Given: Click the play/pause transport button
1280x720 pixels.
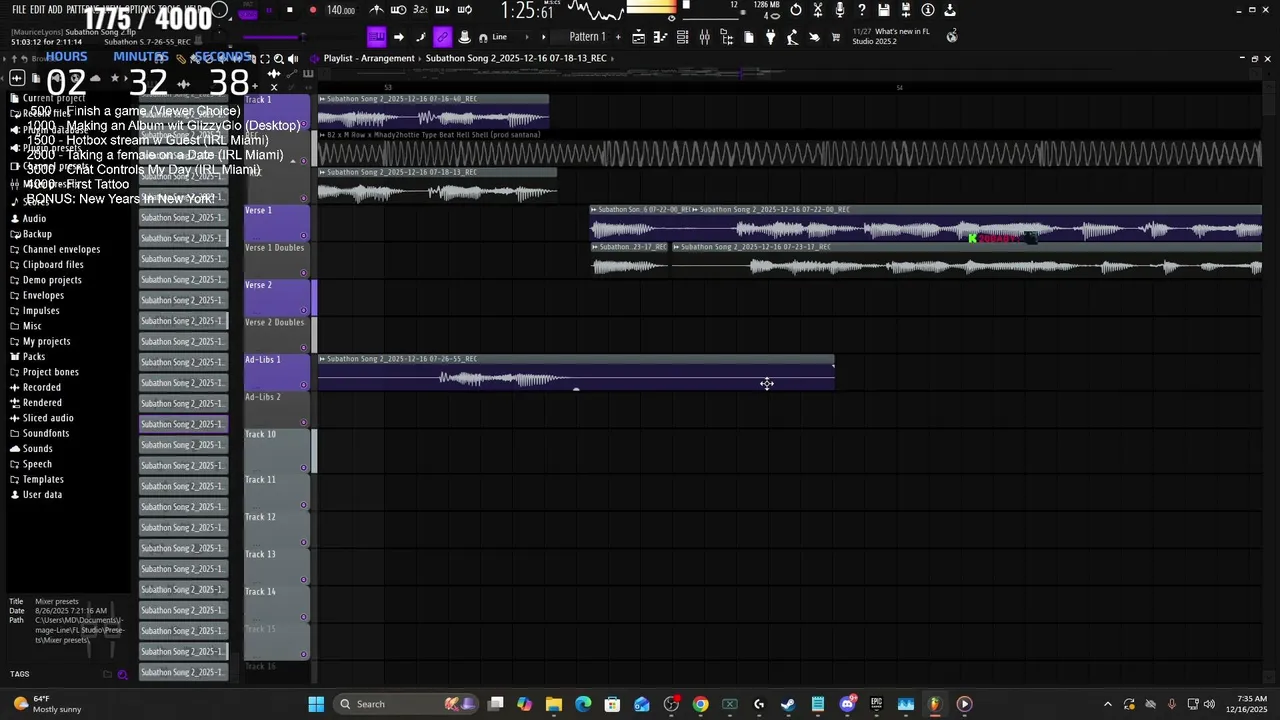Looking at the screenshot, I should pos(268,10).
